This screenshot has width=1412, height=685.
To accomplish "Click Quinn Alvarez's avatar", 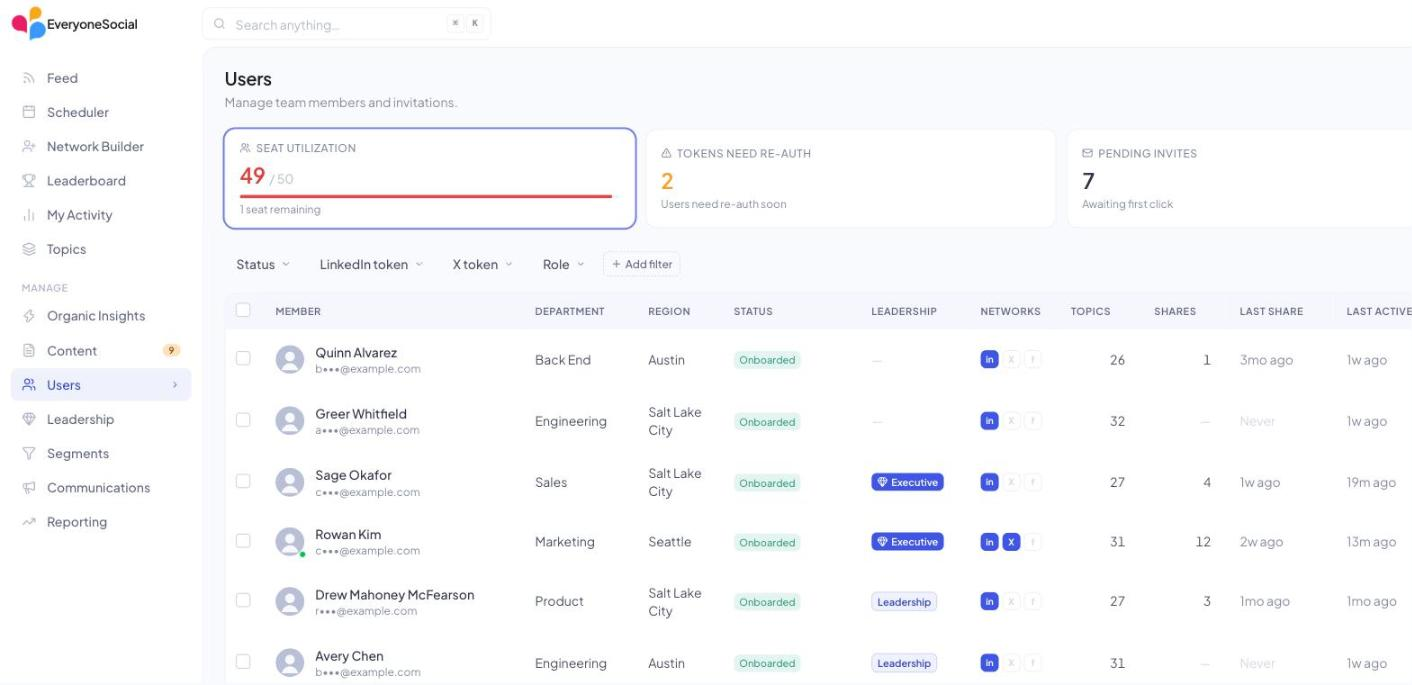I will pos(290,360).
